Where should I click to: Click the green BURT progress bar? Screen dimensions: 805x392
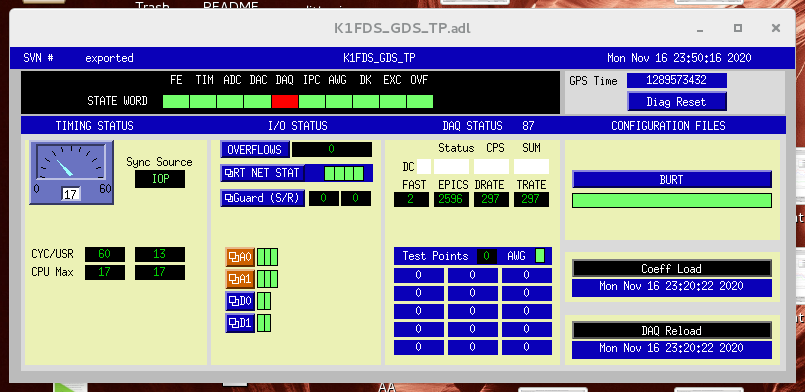(x=672, y=201)
